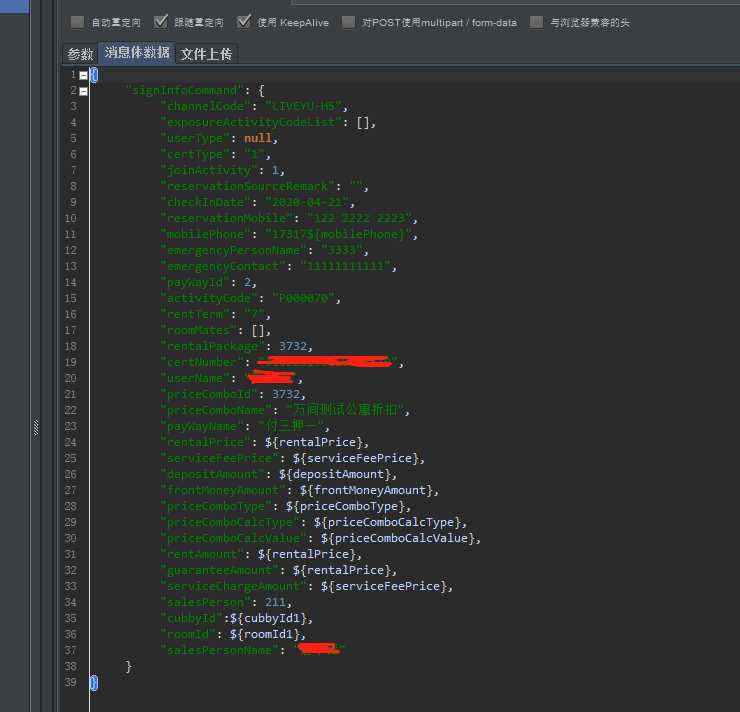Switch to the 参数 tab
740x712 pixels.
pyautogui.click(x=80, y=54)
